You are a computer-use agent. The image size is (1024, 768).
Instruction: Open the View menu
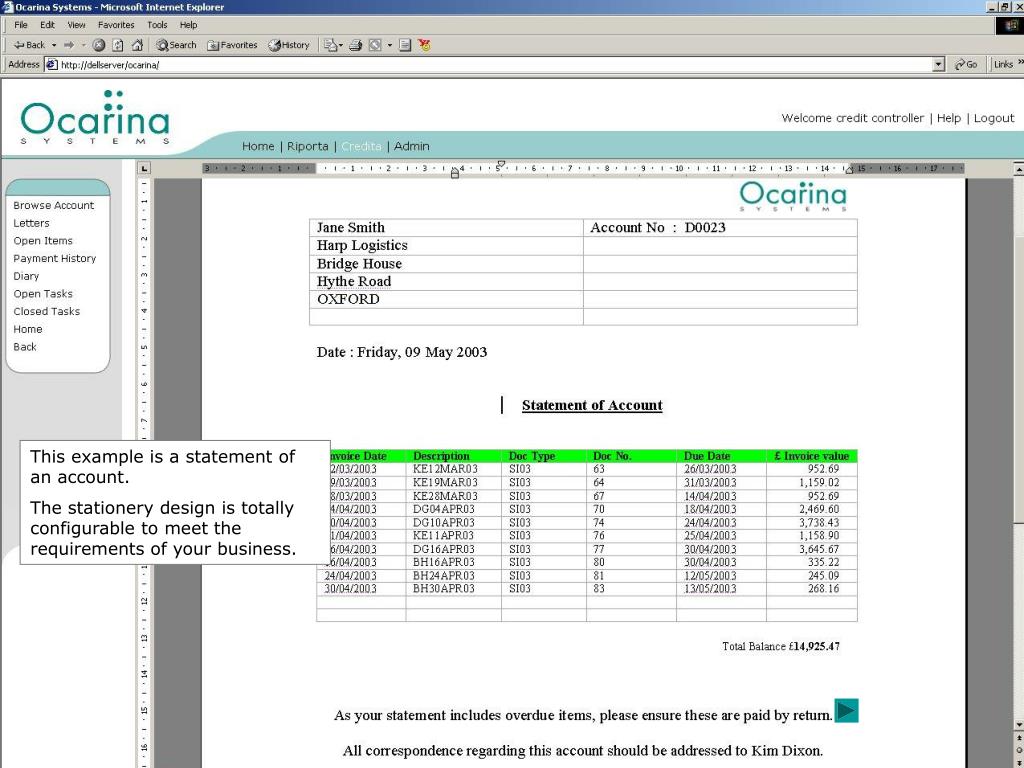(x=76, y=25)
